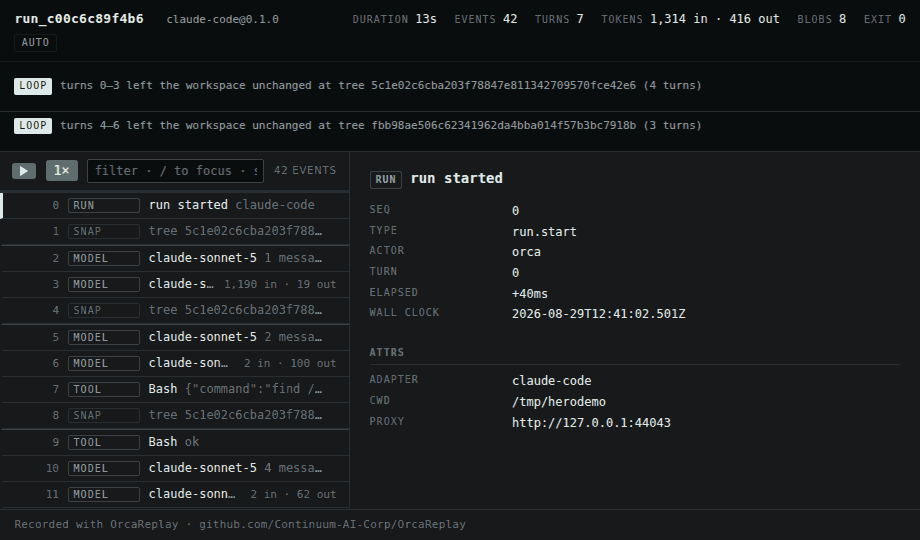The height and width of the screenshot is (540, 920).
Task: Select event 10 claude-sonnet-5 4 messages
Action: pos(175,468)
